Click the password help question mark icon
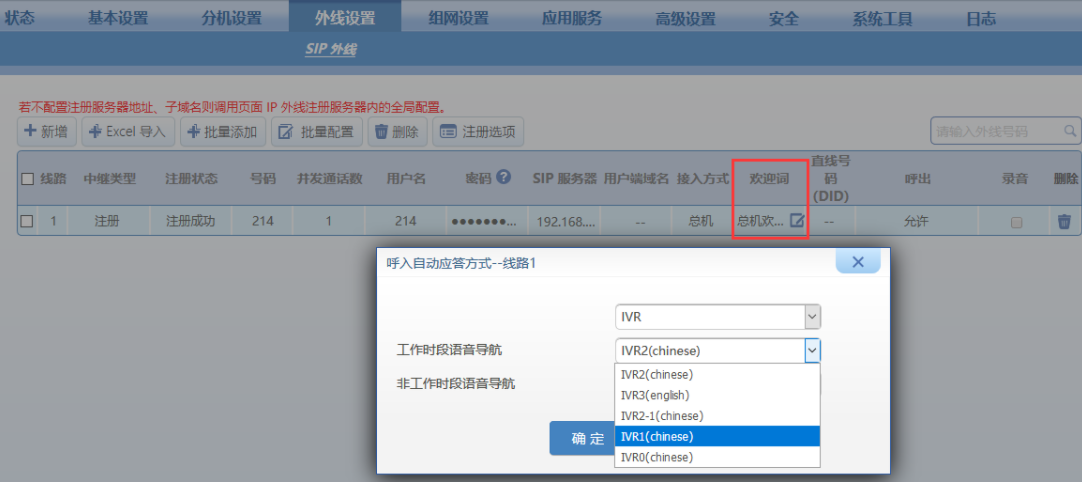Image resolution: width=1082 pixels, height=482 pixels. pos(504,177)
